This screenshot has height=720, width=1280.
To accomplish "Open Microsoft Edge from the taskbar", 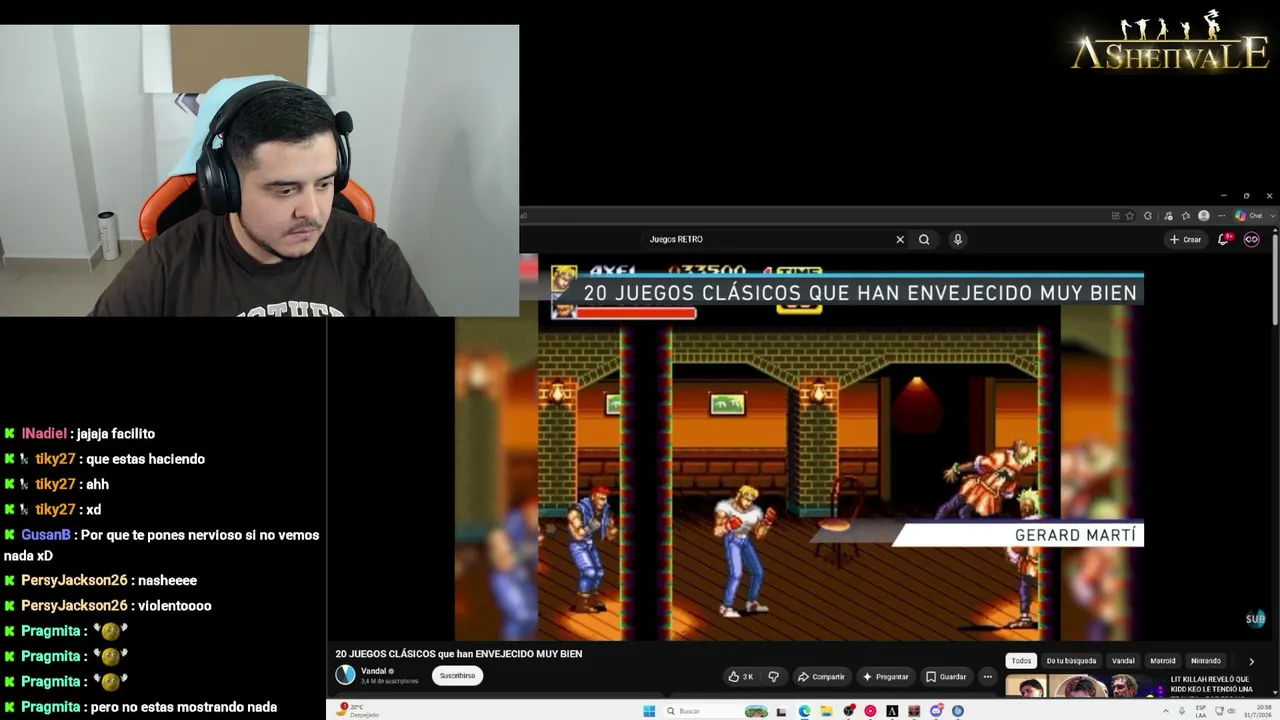I will [x=805, y=711].
